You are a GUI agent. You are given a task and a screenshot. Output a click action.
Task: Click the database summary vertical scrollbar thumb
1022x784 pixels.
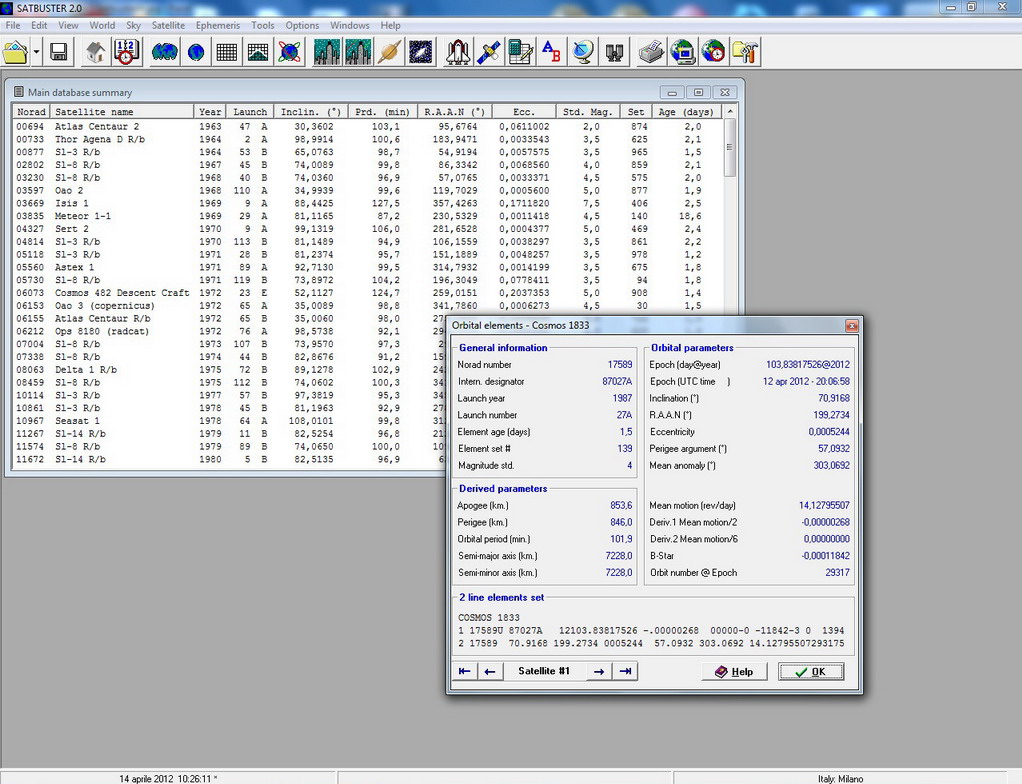[730, 147]
